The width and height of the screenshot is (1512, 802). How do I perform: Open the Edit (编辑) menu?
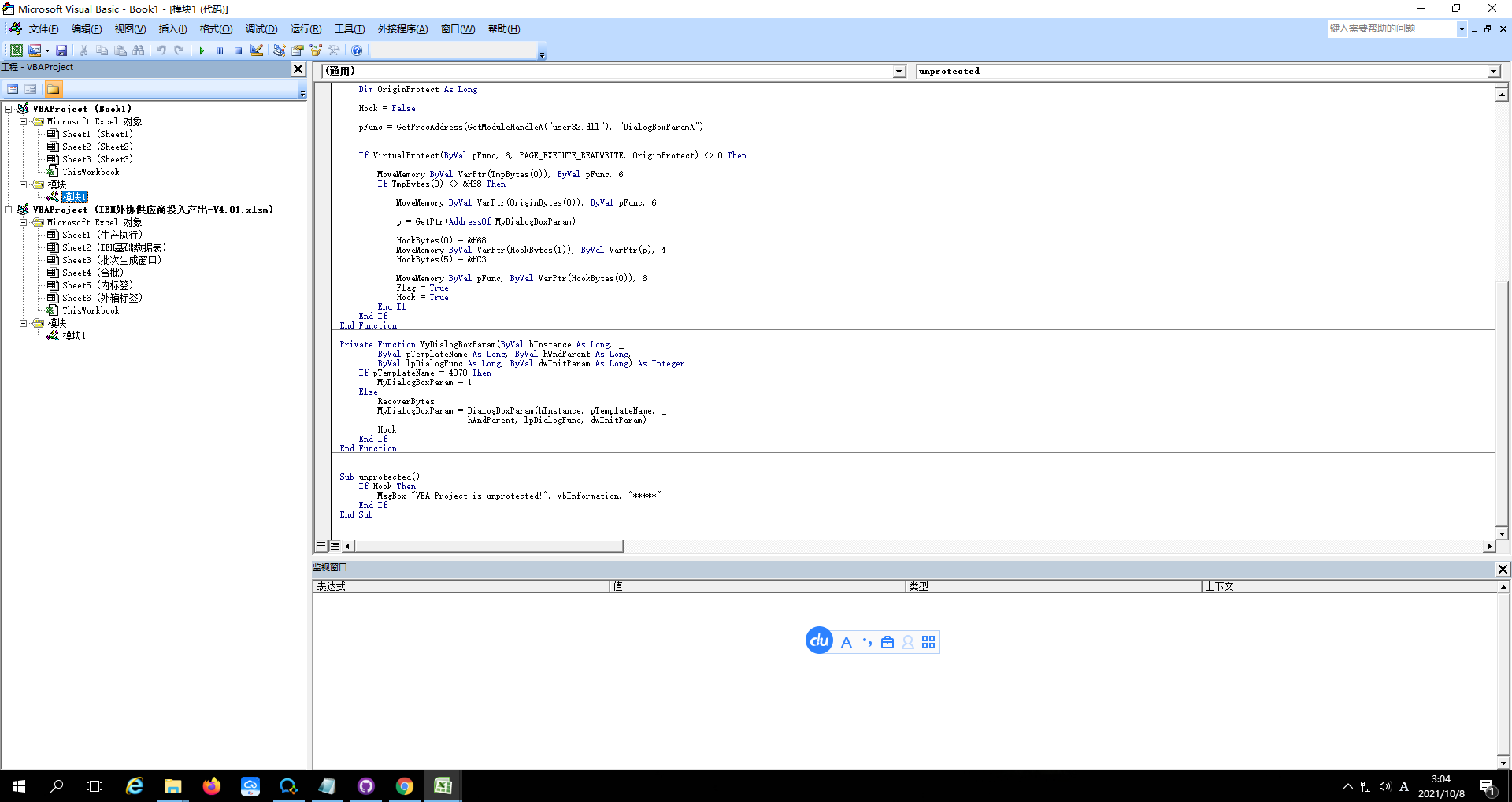(x=87, y=29)
